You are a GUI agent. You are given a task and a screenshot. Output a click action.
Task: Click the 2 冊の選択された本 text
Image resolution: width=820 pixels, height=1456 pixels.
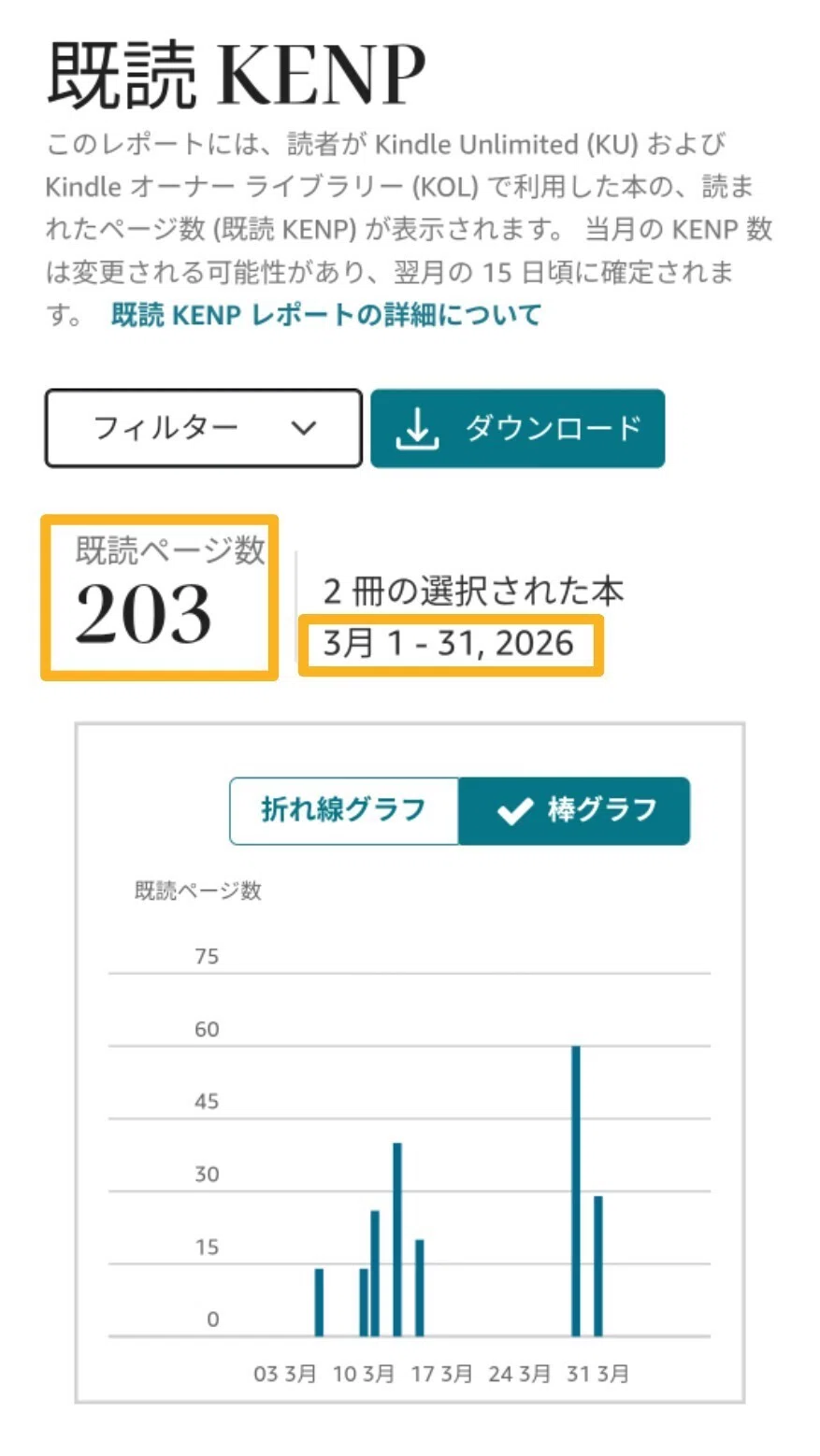coord(473,592)
